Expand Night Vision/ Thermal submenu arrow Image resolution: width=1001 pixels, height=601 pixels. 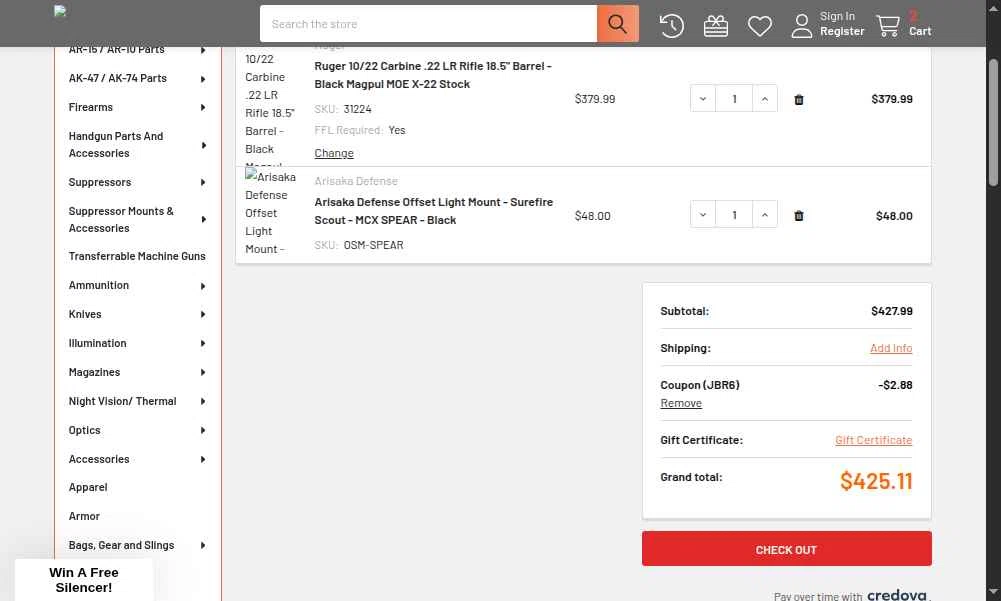[x=203, y=401]
